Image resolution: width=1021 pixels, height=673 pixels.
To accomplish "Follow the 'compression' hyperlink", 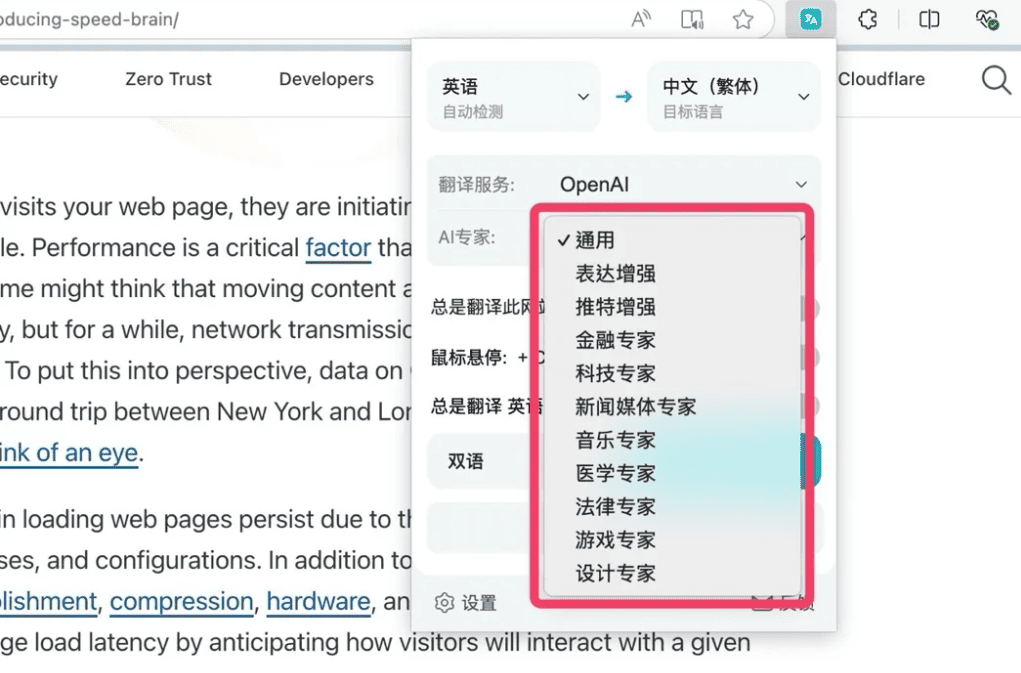I will pyautogui.click(x=181, y=601).
